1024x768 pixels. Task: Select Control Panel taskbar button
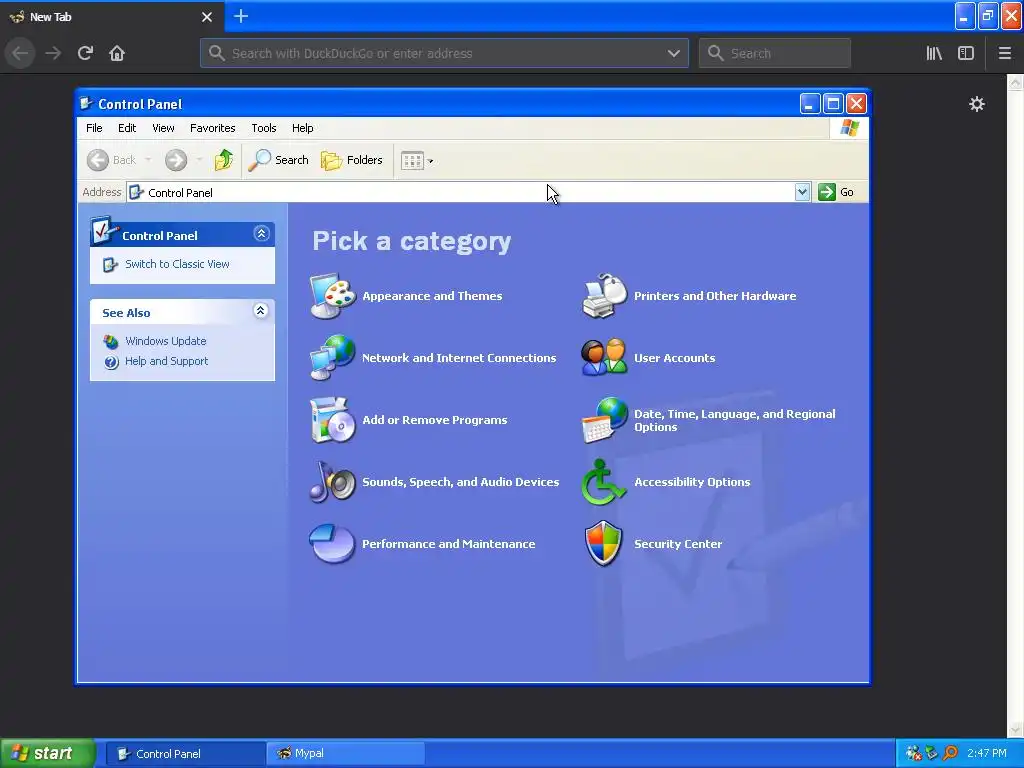coord(185,754)
